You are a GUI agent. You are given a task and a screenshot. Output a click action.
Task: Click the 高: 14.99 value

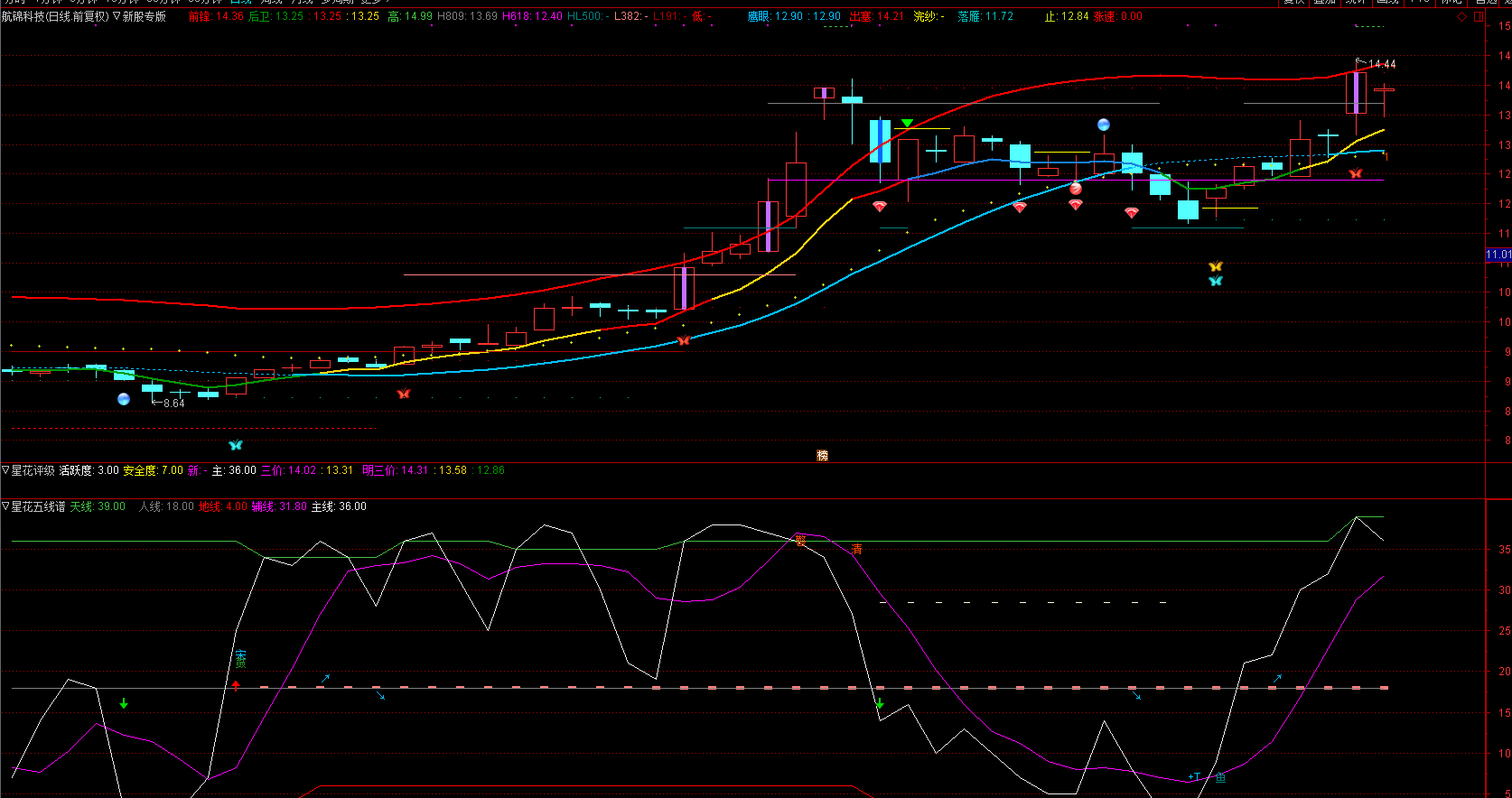click(x=410, y=16)
